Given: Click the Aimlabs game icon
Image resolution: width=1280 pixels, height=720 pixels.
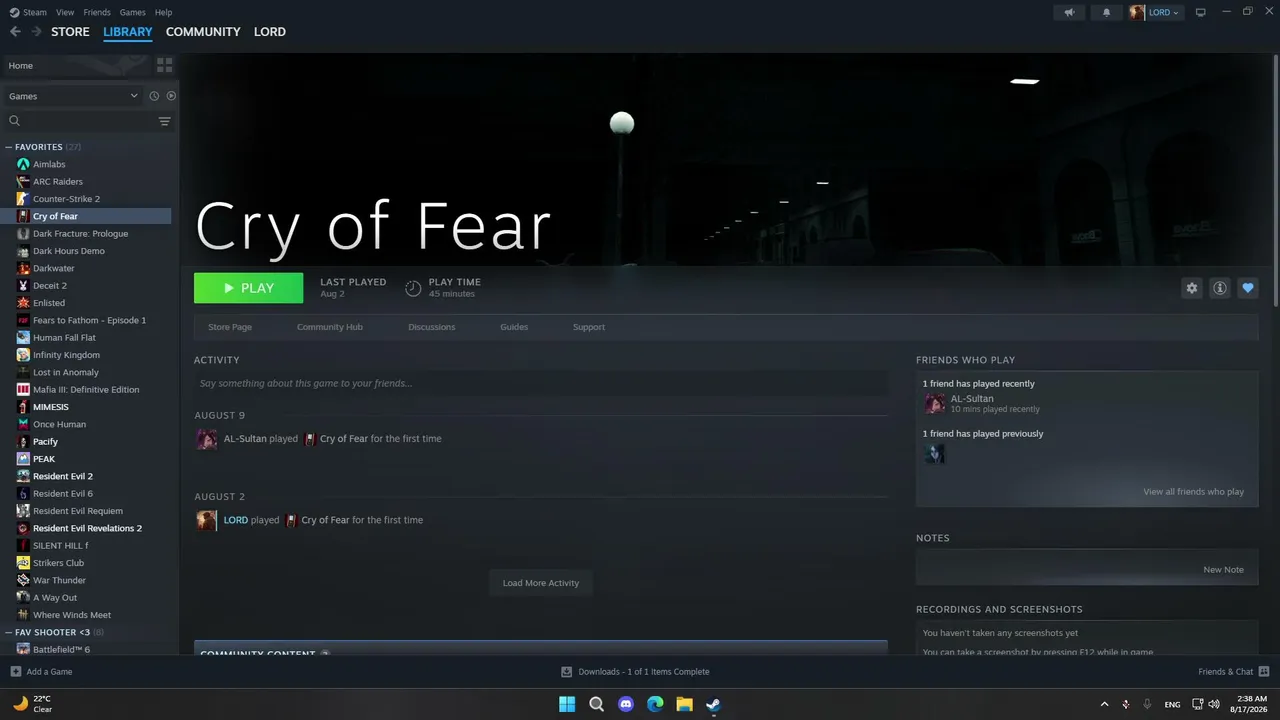Looking at the screenshot, I should 23,164.
